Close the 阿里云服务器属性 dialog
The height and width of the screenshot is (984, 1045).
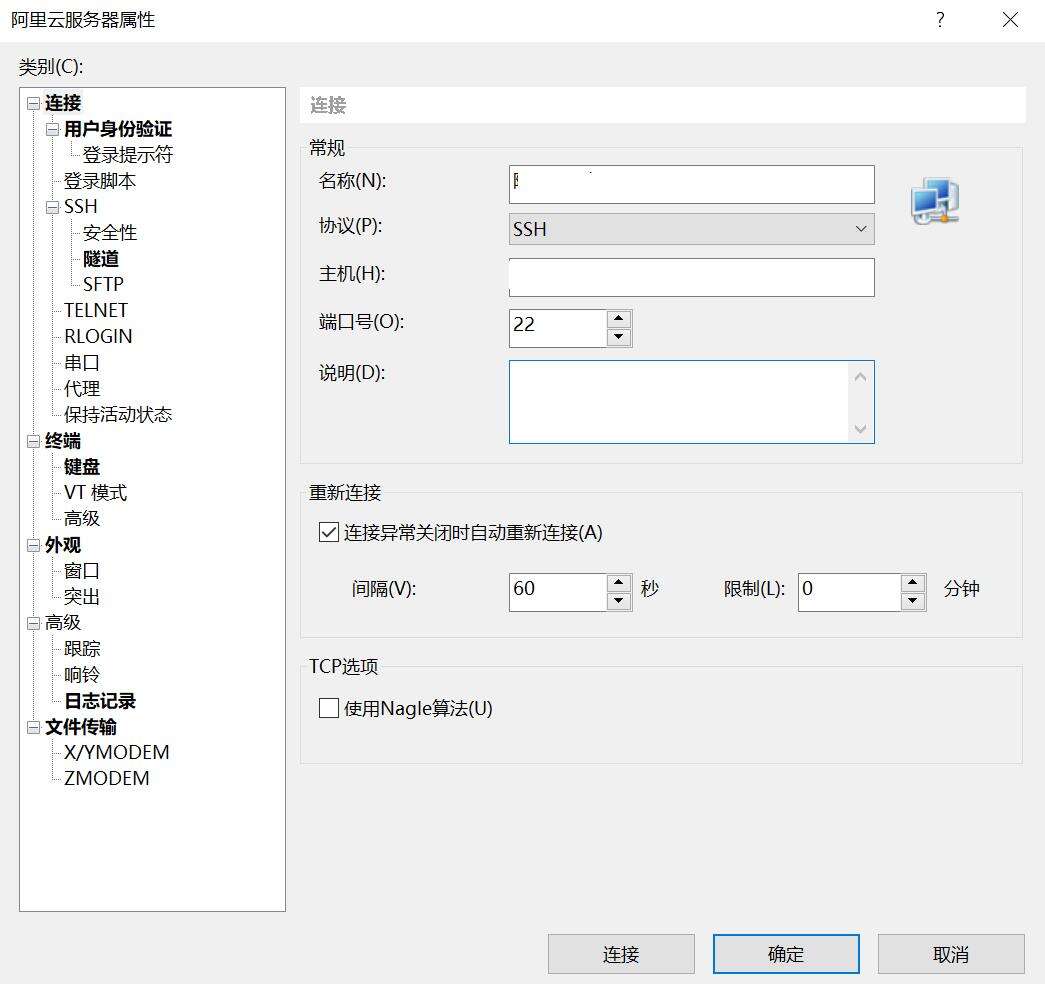tap(1010, 20)
